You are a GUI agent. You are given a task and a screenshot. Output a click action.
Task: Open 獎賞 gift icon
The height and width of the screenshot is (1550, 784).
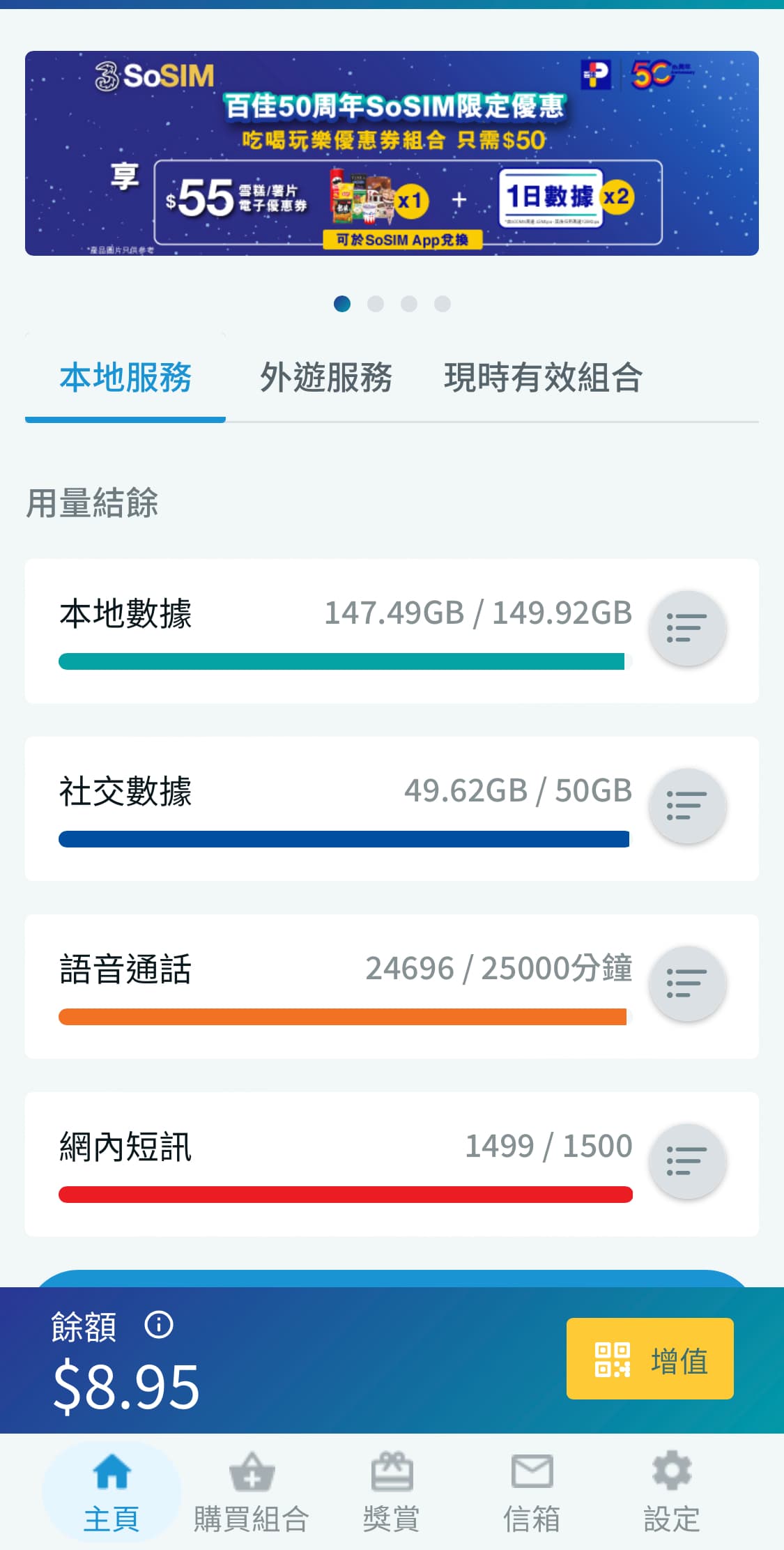(x=392, y=1471)
